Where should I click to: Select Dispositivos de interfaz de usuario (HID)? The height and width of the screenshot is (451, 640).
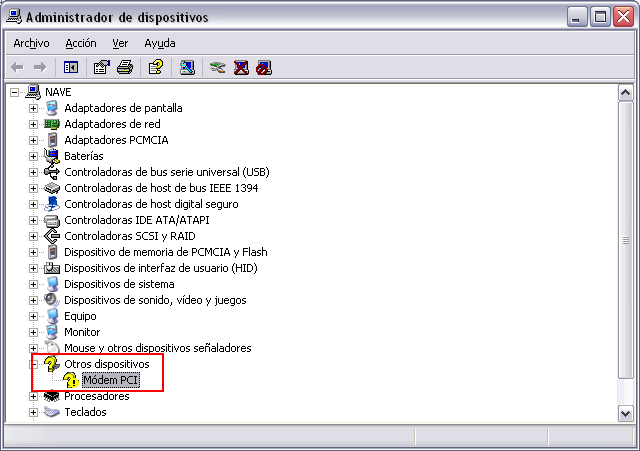click(160, 268)
